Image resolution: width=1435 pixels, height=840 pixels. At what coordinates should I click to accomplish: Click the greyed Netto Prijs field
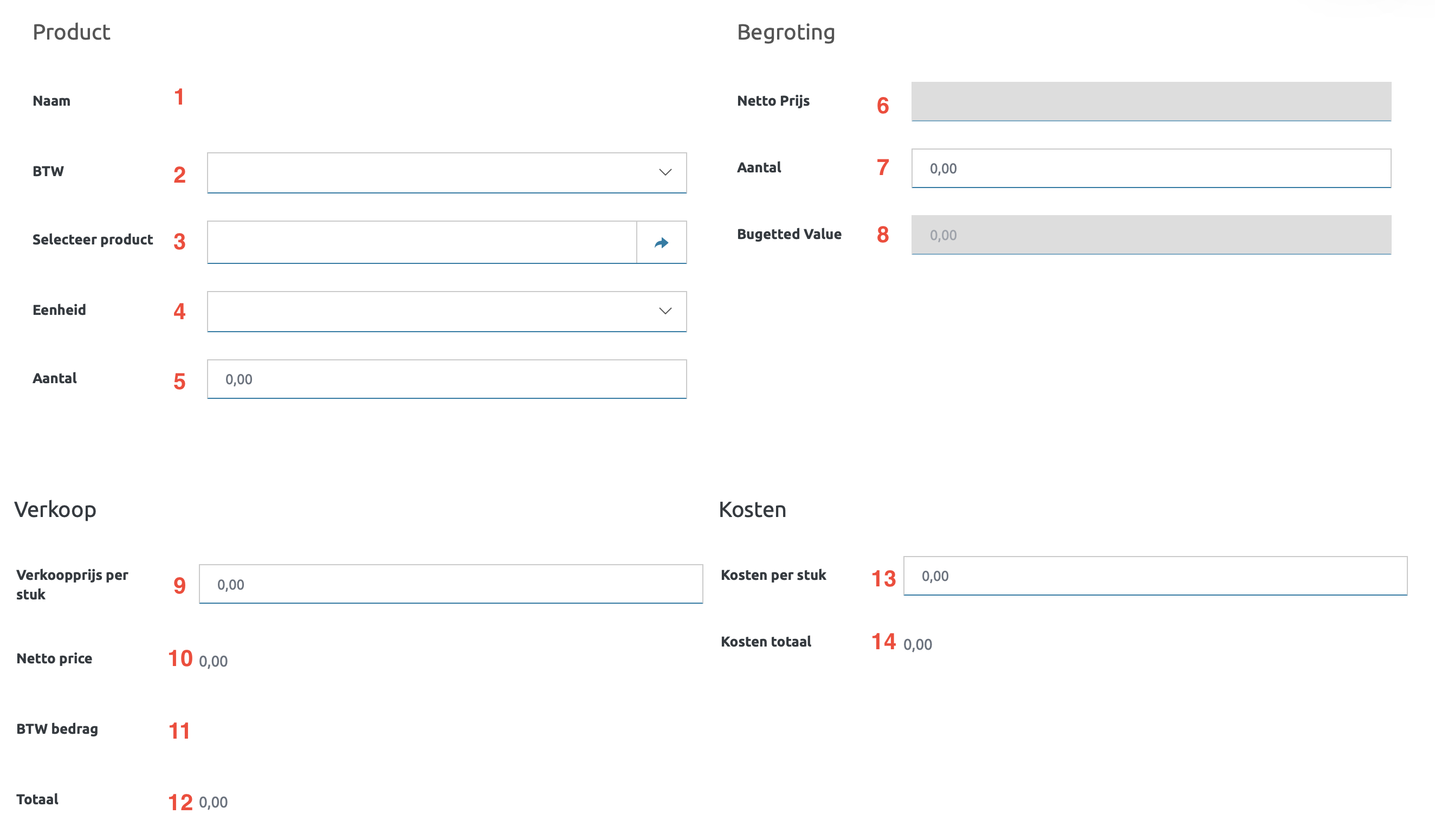[1151, 101]
